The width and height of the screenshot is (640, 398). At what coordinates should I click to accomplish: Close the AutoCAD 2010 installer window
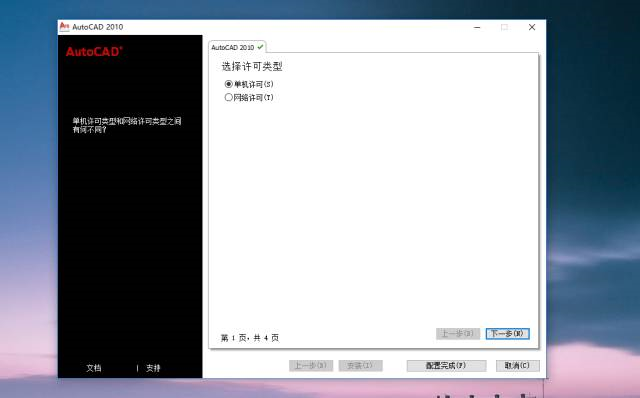tap(532, 27)
